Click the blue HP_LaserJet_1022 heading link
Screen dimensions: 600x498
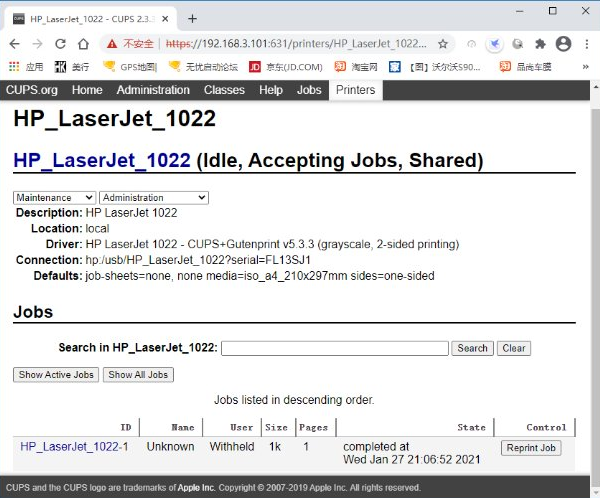click(x=102, y=160)
